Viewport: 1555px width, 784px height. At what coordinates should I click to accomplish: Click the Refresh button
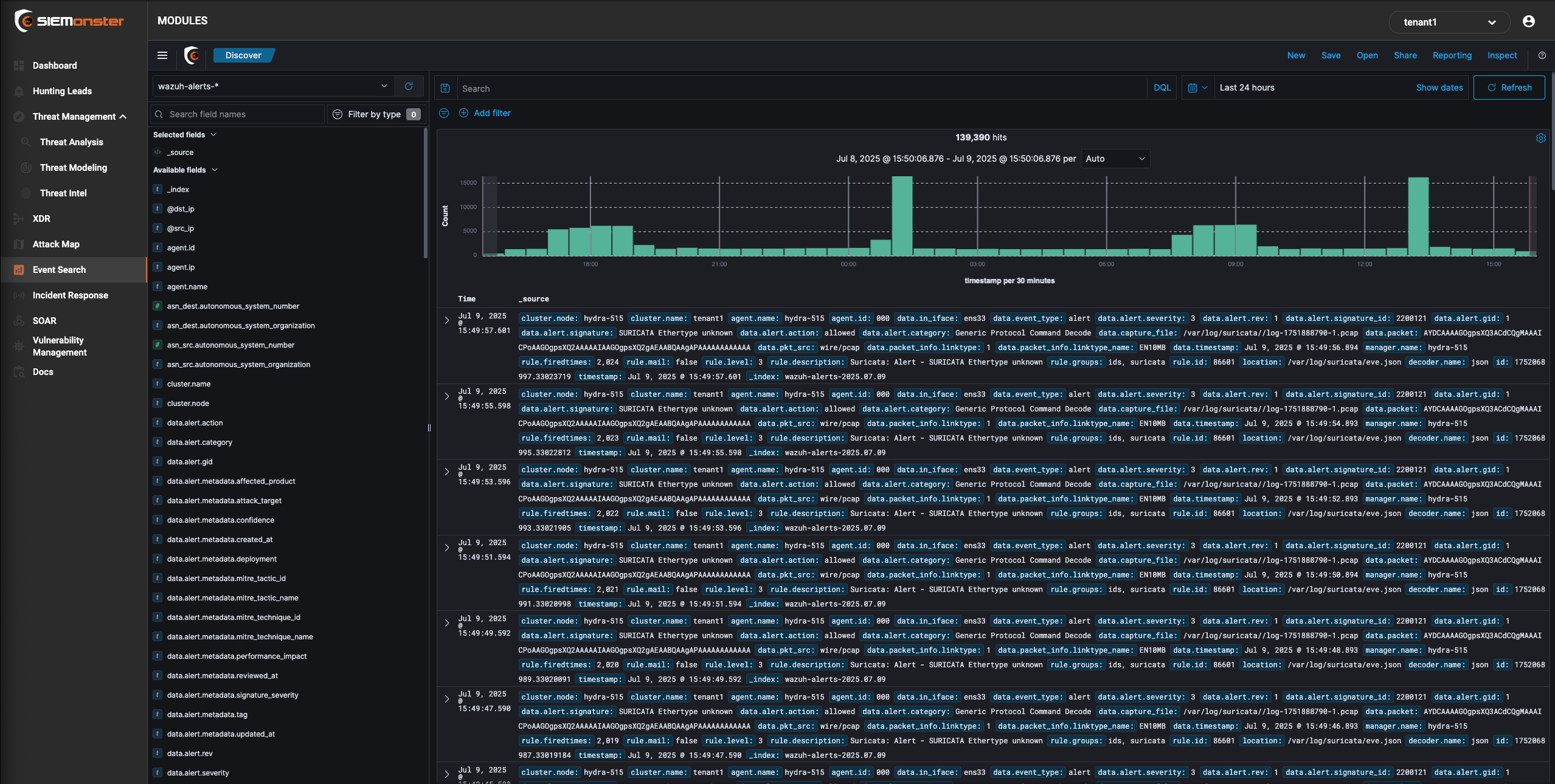1509,88
